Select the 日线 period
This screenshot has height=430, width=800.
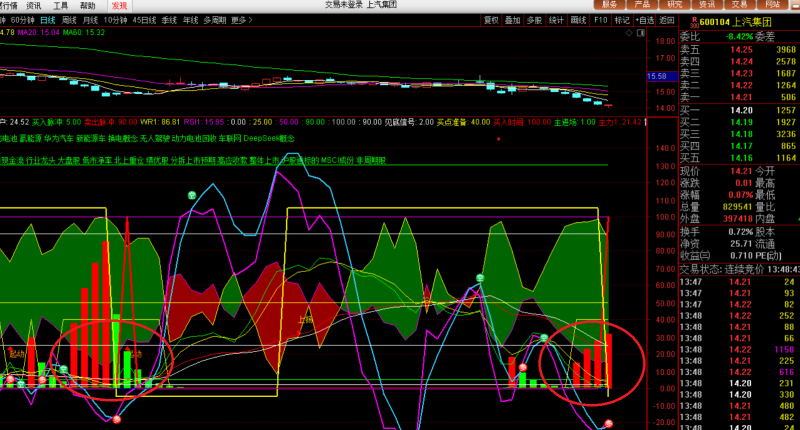point(47,20)
